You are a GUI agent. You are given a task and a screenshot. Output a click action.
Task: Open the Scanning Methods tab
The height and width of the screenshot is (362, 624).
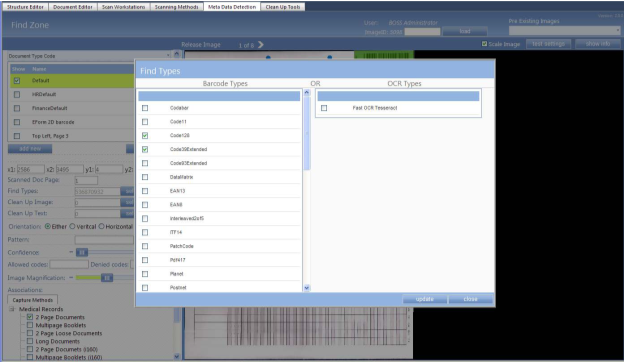(177, 7)
